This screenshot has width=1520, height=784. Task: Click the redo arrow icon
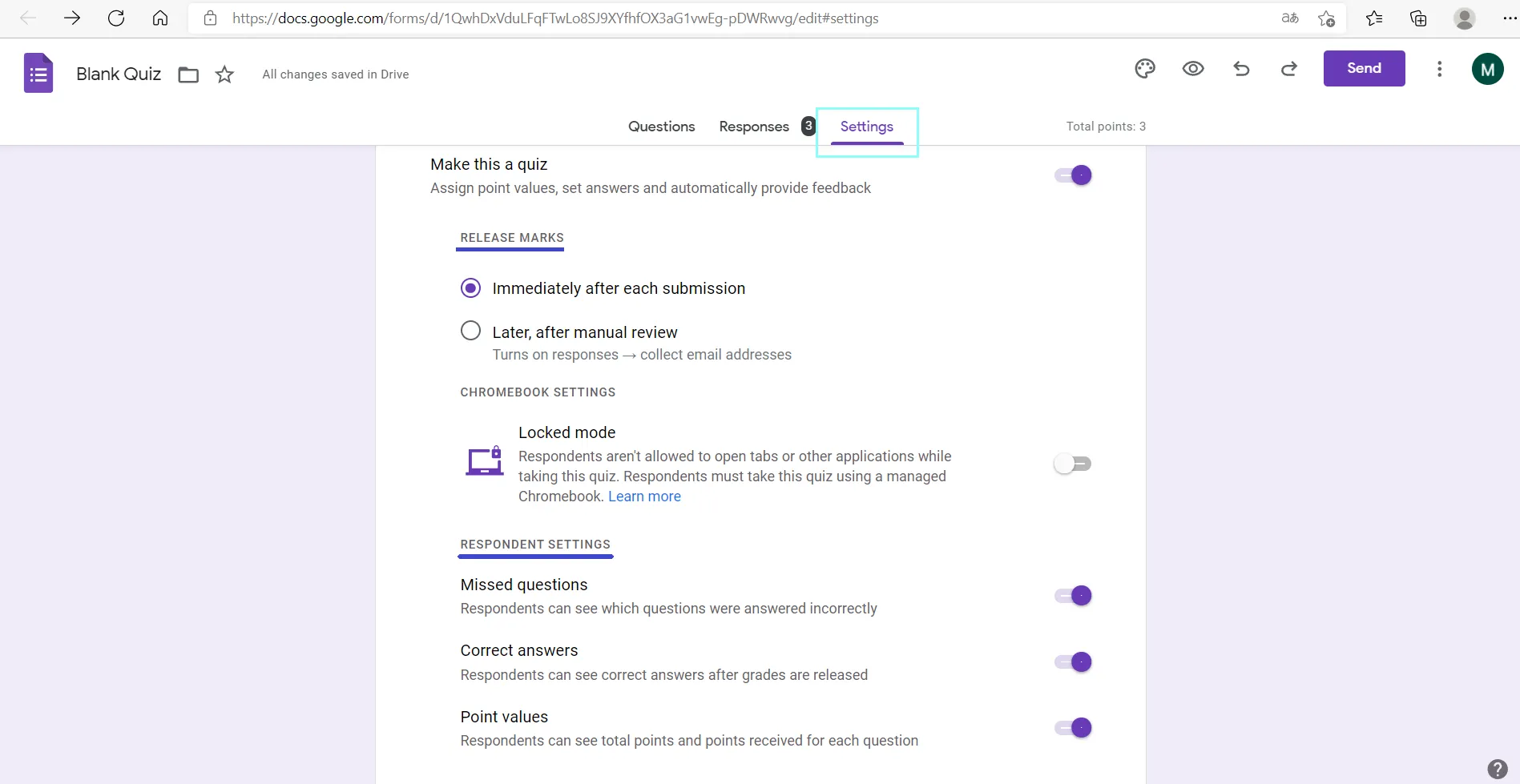coord(1288,69)
